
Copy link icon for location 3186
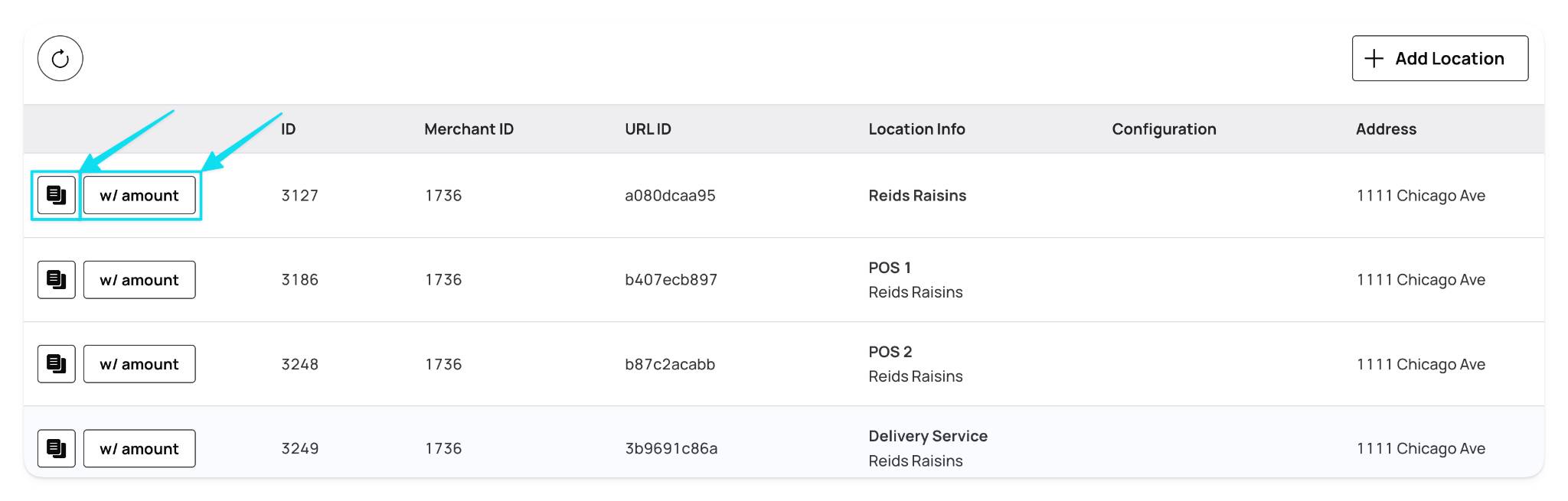[57, 280]
